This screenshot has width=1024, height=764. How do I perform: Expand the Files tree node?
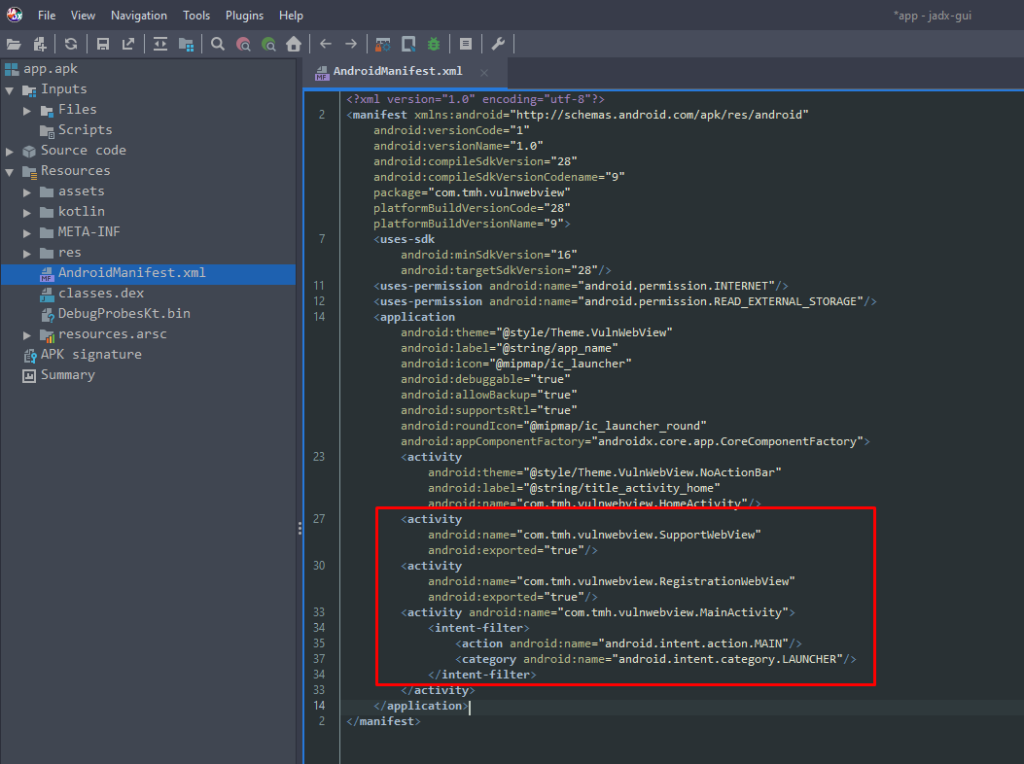pyautogui.click(x=27, y=111)
